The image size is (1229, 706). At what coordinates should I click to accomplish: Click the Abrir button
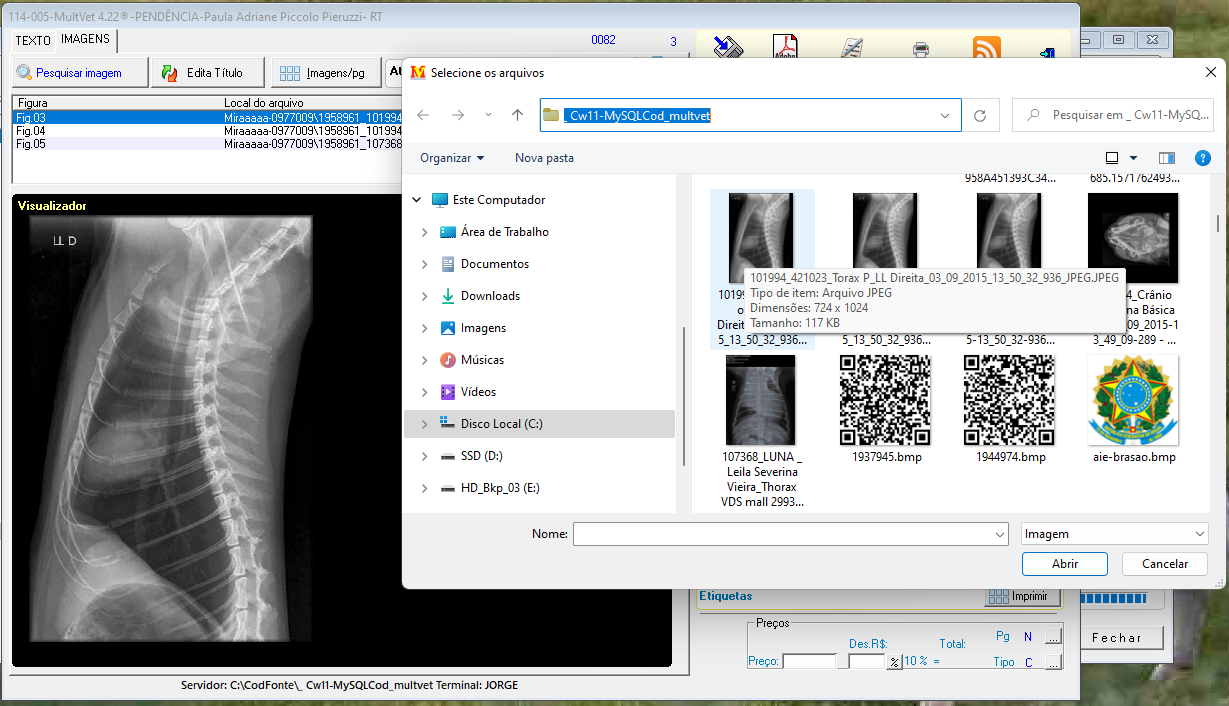point(1064,564)
